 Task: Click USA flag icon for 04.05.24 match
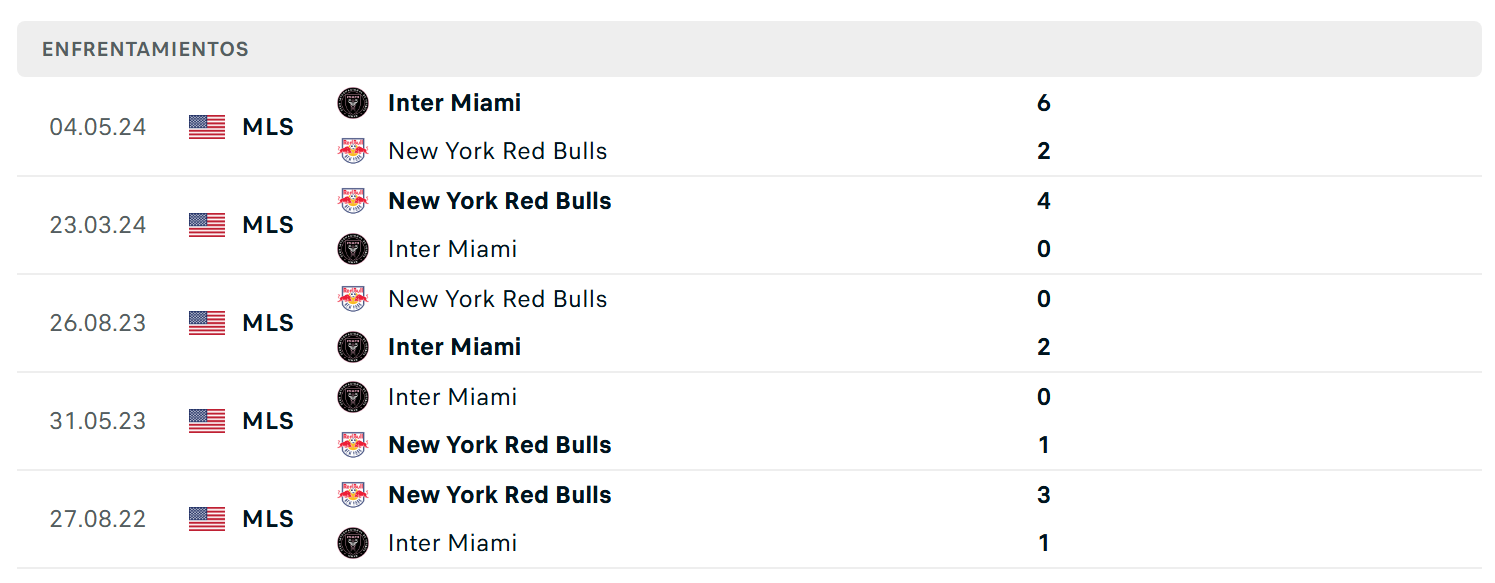tap(207, 127)
